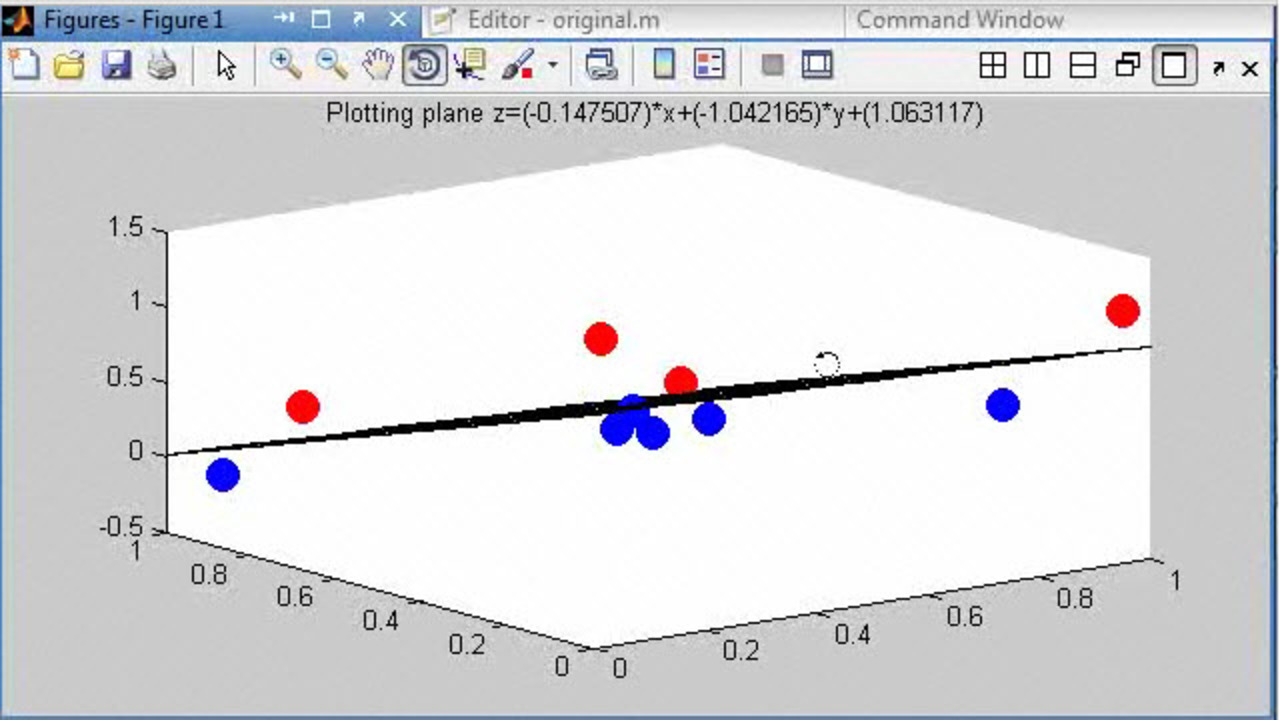This screenshot has height=720, width=1280.
Task: Select the Pan hand tool
Action: pos(378,66)
